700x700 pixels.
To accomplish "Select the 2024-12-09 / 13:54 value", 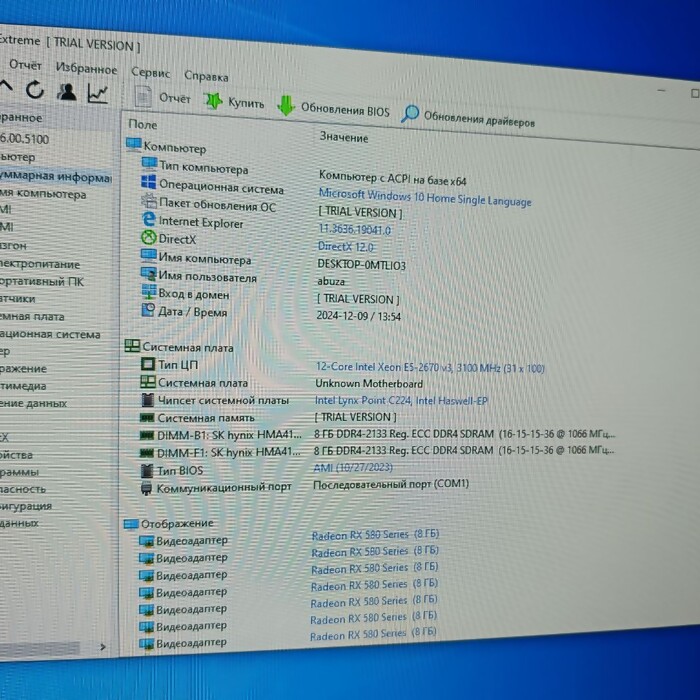I will [x=358, y=316].
